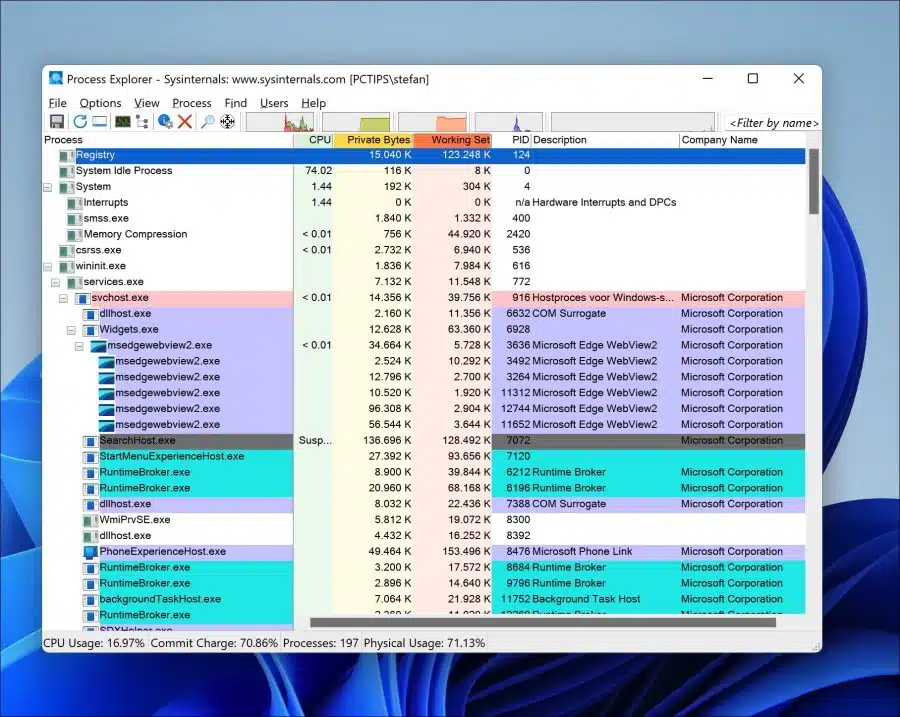The width and height of the screenshot is (900, 717).
Task: Click the Filter by name field
Action: (773, 123)
